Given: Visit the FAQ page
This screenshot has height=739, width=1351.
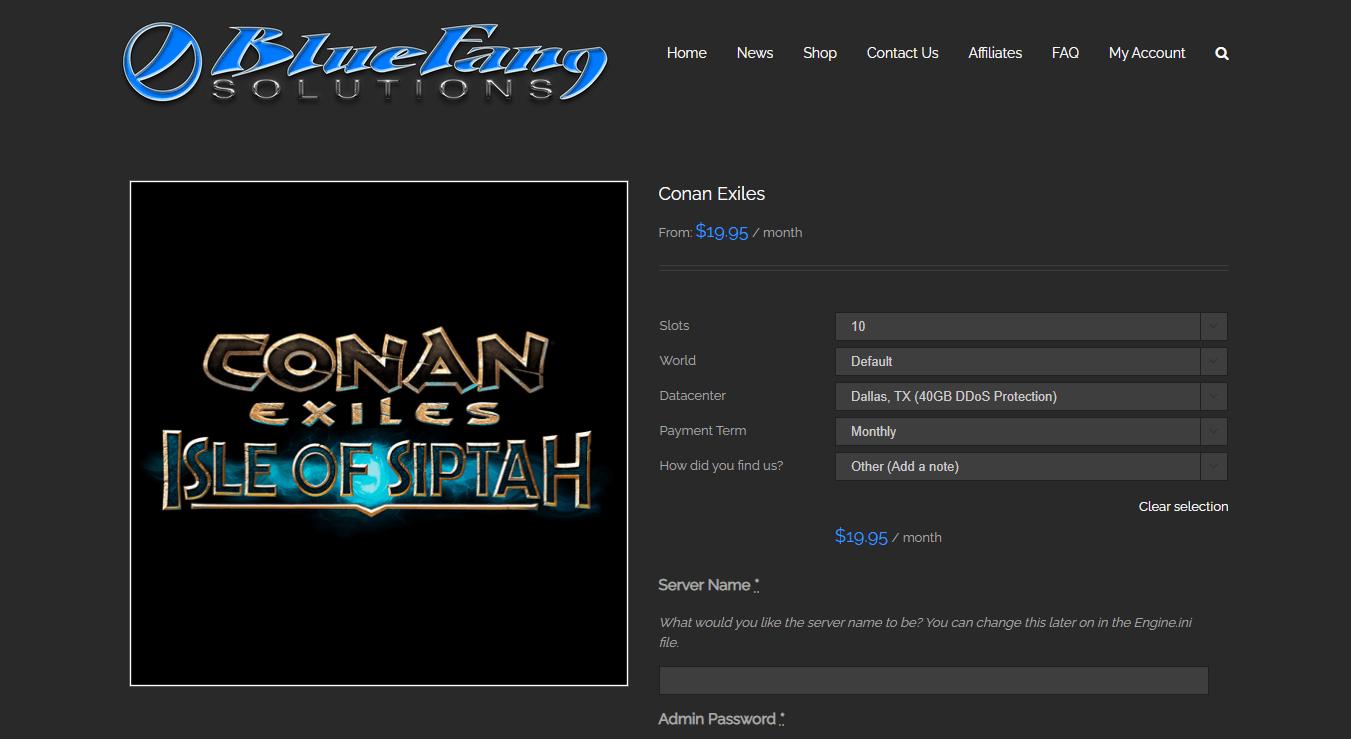Looking at the screenshot, I should click(x=1065, y=53).
